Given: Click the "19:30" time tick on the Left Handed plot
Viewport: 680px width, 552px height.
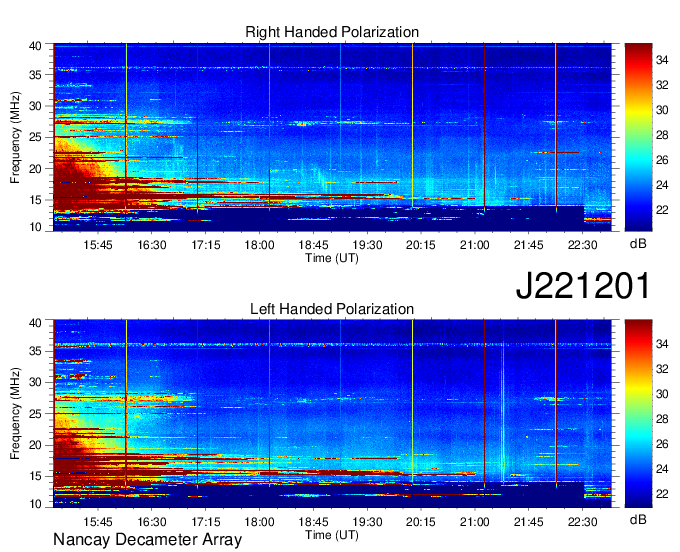Looking at the screenshot, I should click(x=367, y=522).
